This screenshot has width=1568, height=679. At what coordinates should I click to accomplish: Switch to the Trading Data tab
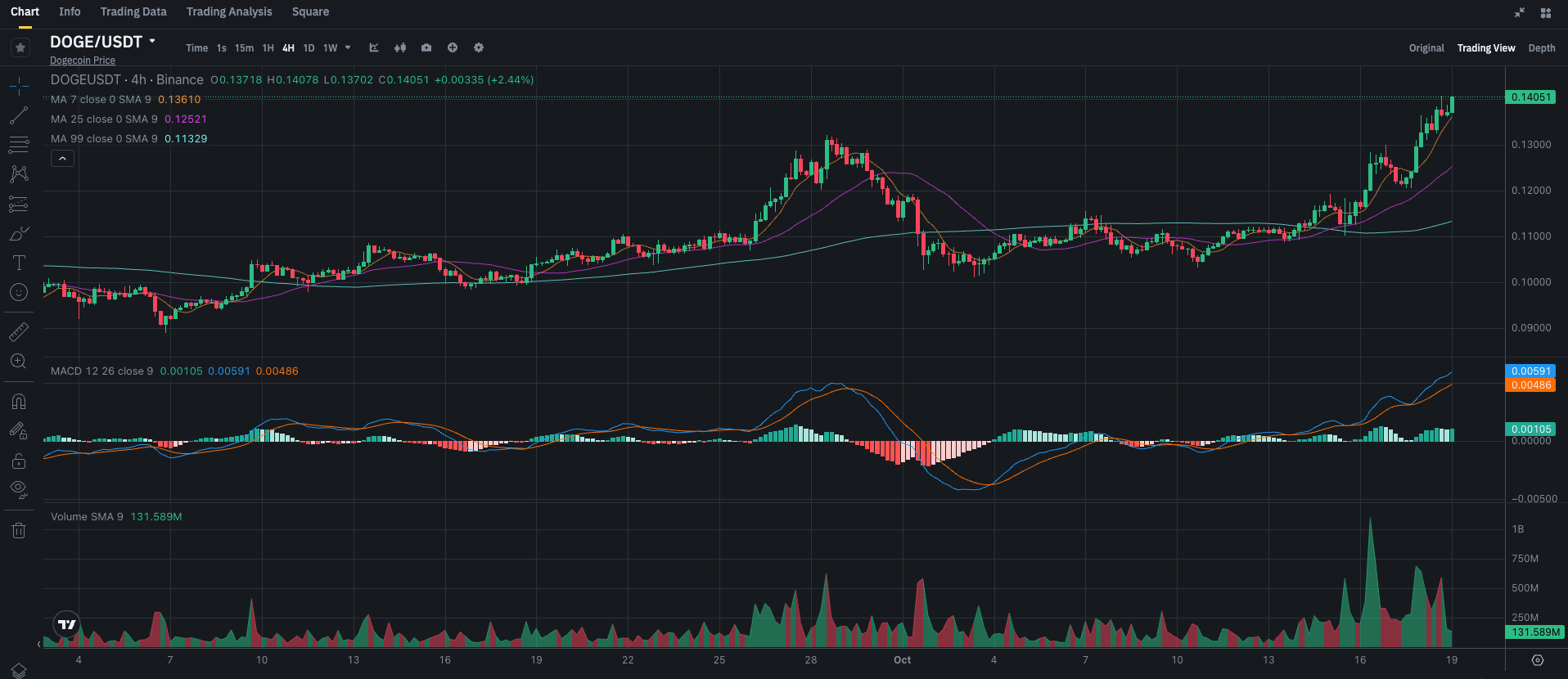(x=133, y=12)
